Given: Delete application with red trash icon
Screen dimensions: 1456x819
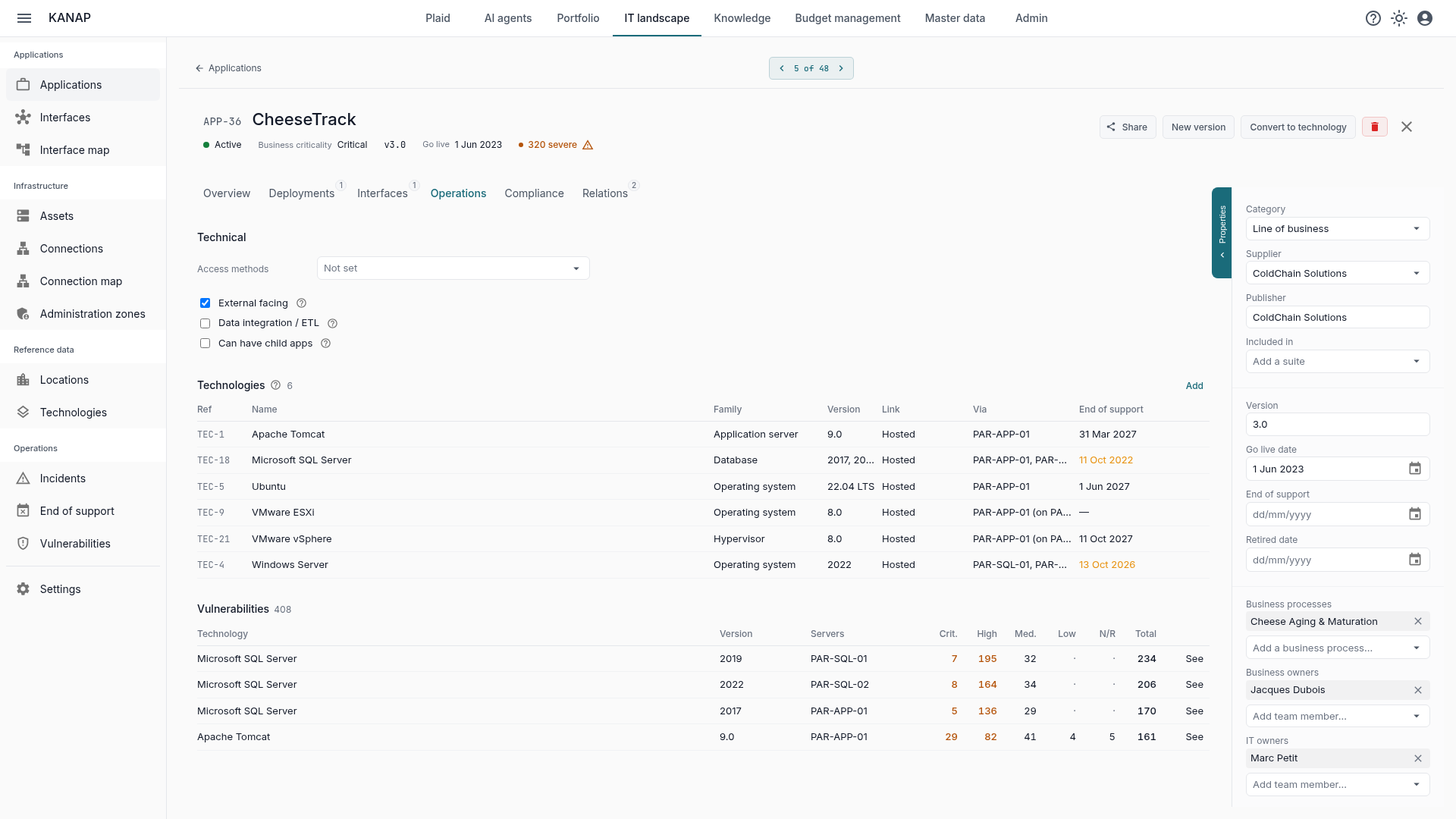Looking at the screenshot, I should [x=1375, y=127].
